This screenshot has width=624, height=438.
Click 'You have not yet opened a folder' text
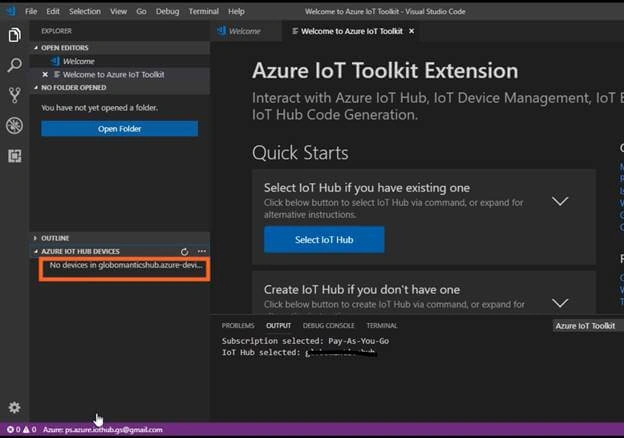[99, 107]
